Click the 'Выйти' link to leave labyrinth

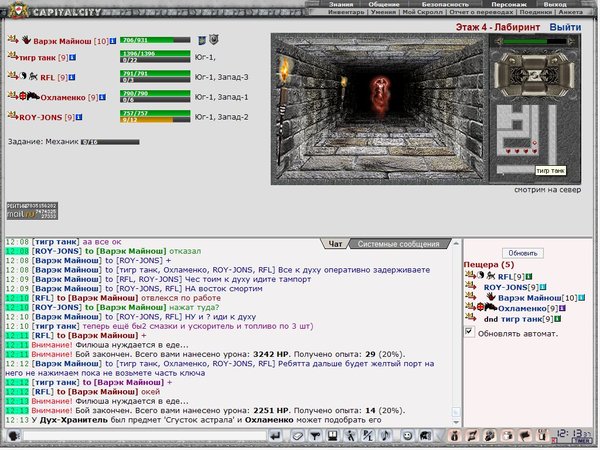point(565,27)
